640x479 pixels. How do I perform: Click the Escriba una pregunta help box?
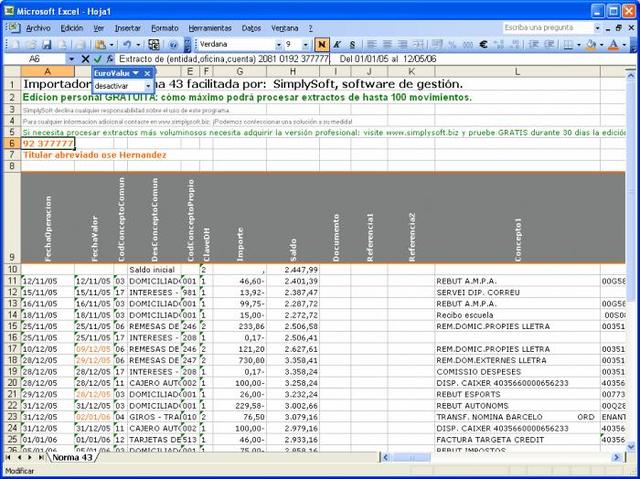(547, 28)
